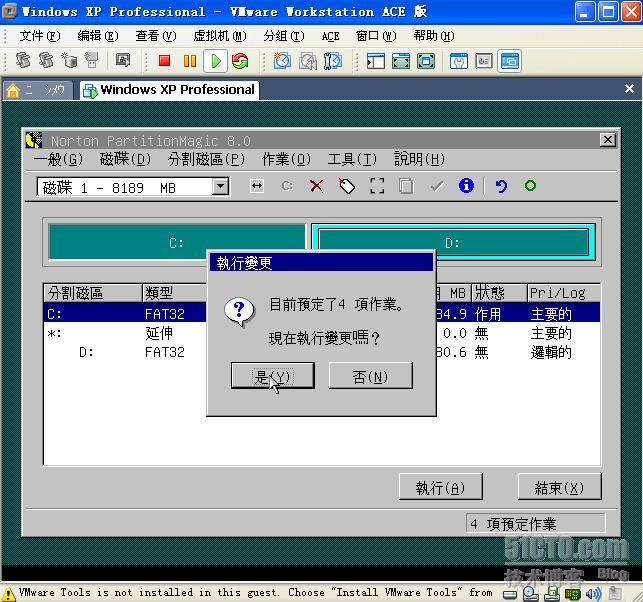This screenshot has width=643, height=602.
Task: Click the blue info partition icon
Action: click(466, 185)
